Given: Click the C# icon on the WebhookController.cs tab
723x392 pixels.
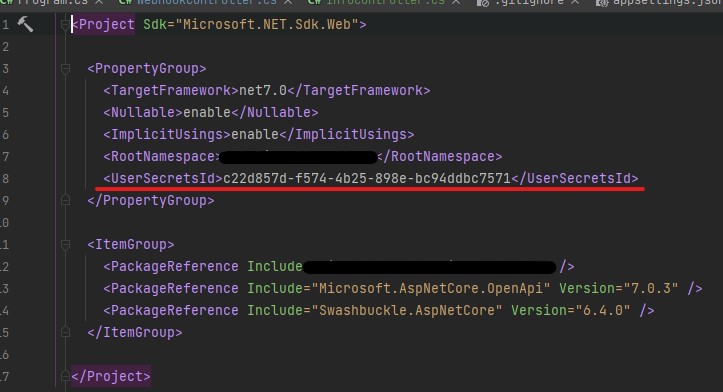Looking at the screenshot, I should (125, 2).
